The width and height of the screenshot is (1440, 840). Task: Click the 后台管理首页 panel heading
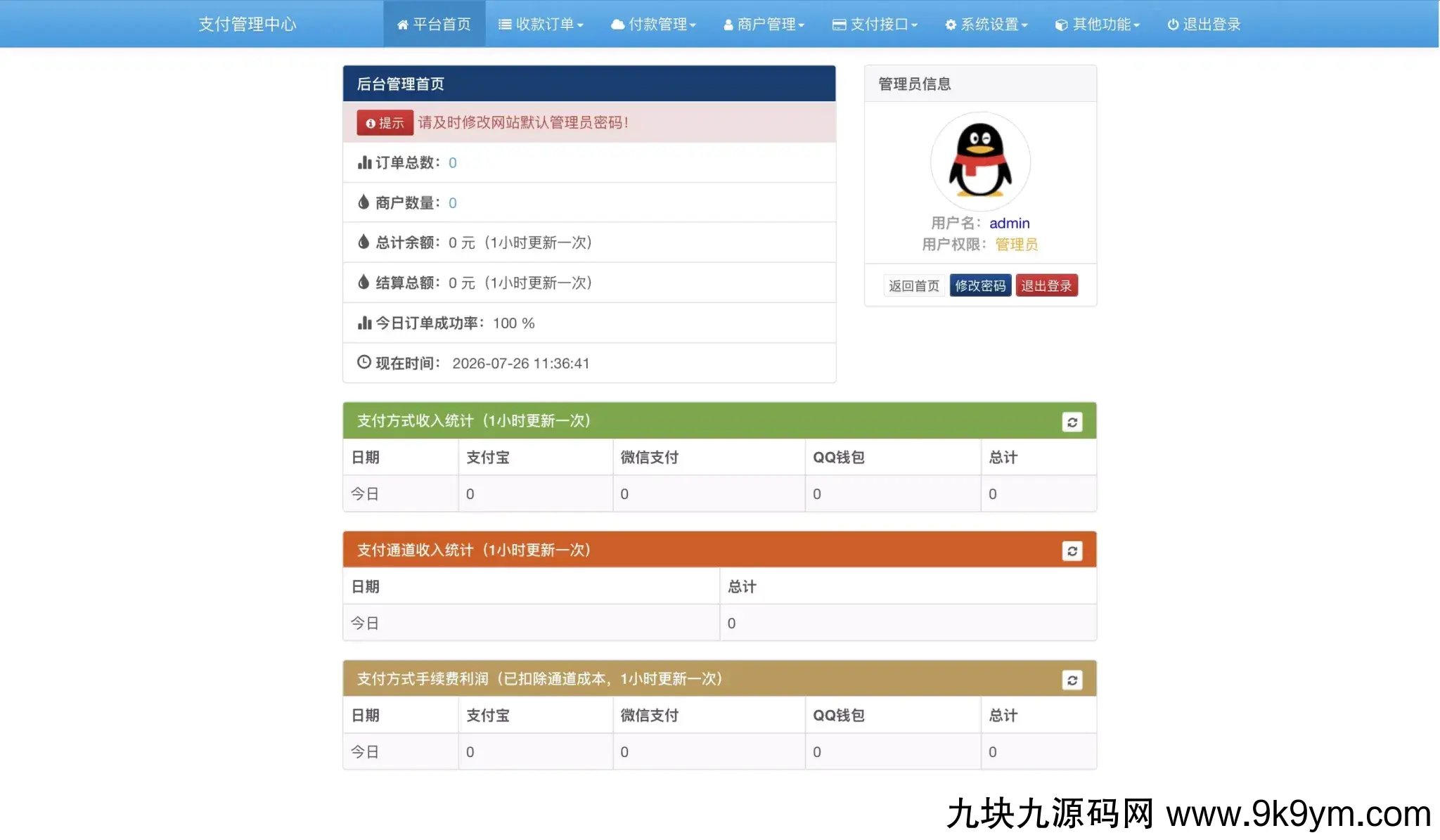click(589, 84)
